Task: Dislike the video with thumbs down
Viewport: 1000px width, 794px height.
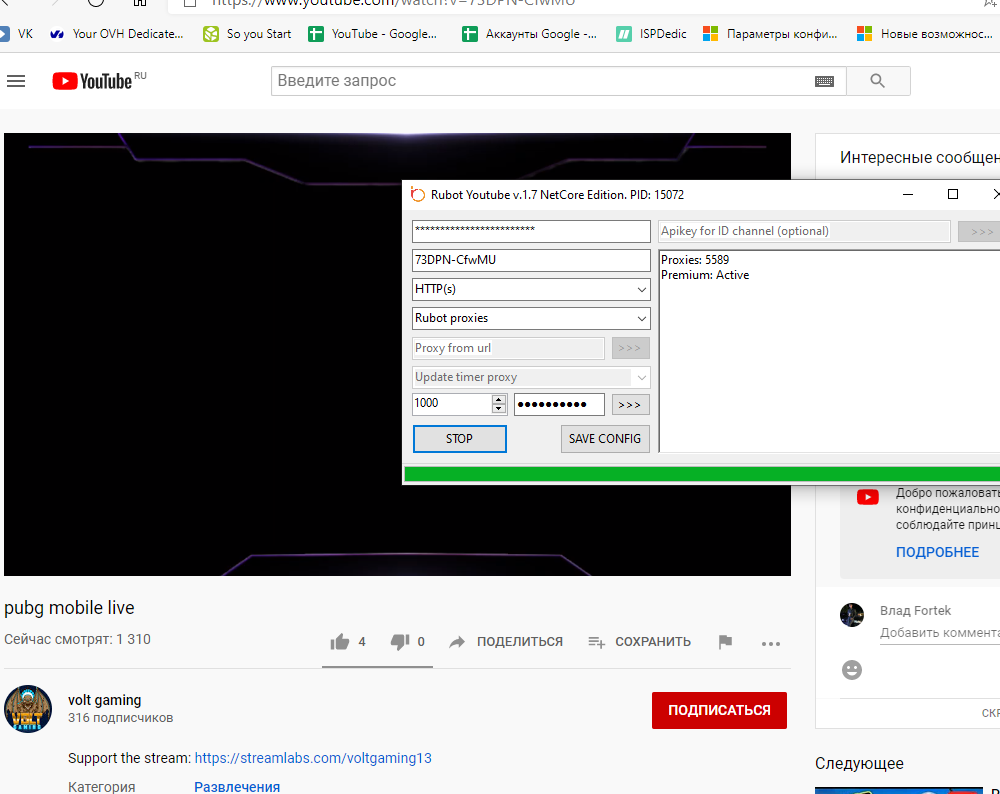Action: click(x=400, y=642)
